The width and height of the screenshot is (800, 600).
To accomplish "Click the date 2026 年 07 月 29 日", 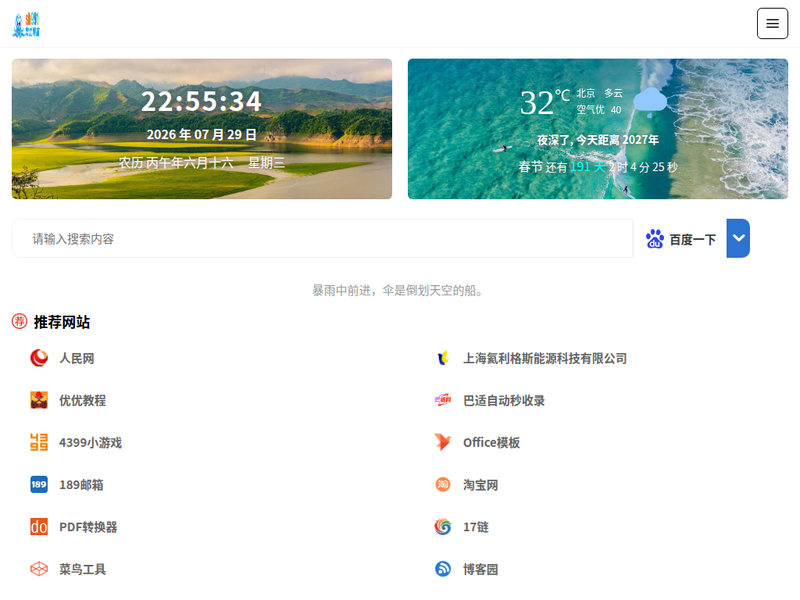I will pos(202,134).
